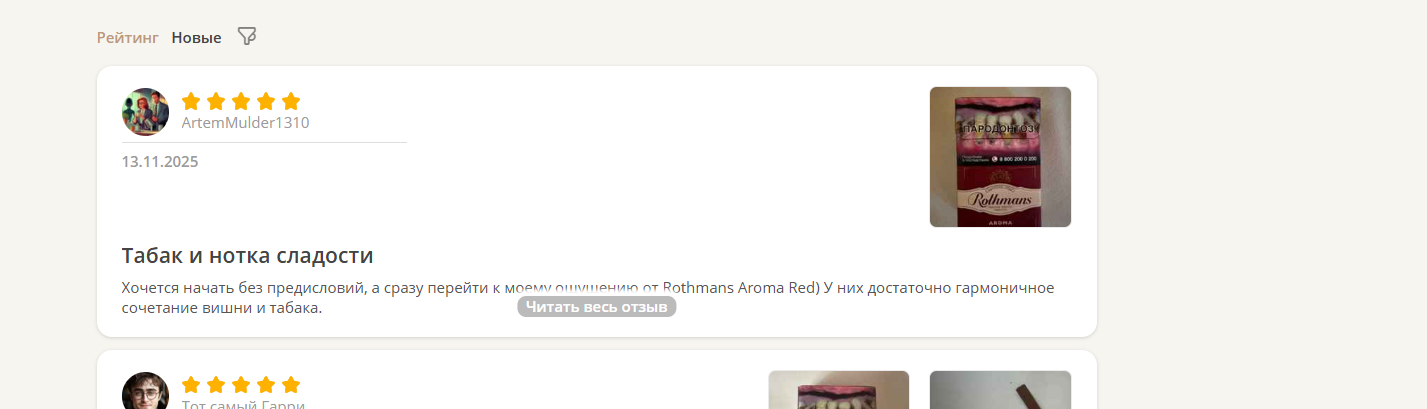Viewport: 1427px width, 409px height.
Task: Click the review date 13.11.2025
Action: click(160, 161)
